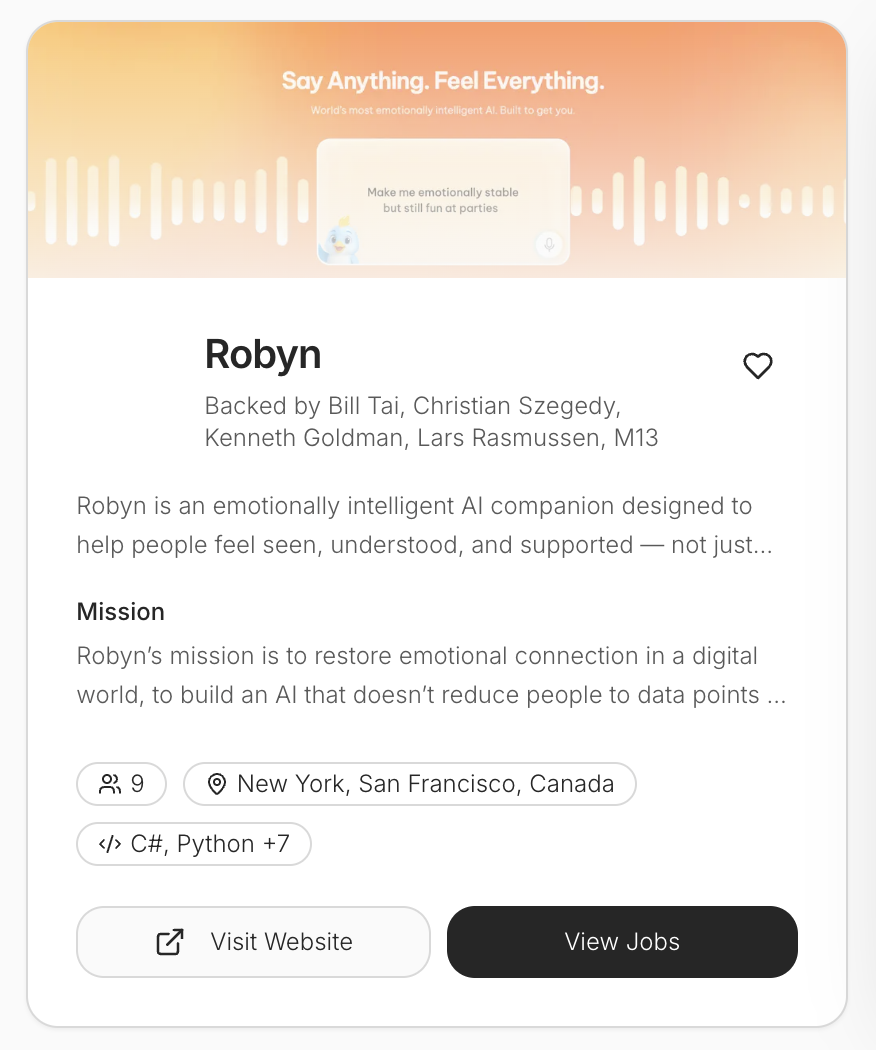Toggle the heart to favorite Robyn
This screenshot has width=876, height=1050.
pyautogui.click(x=757, y=366)
